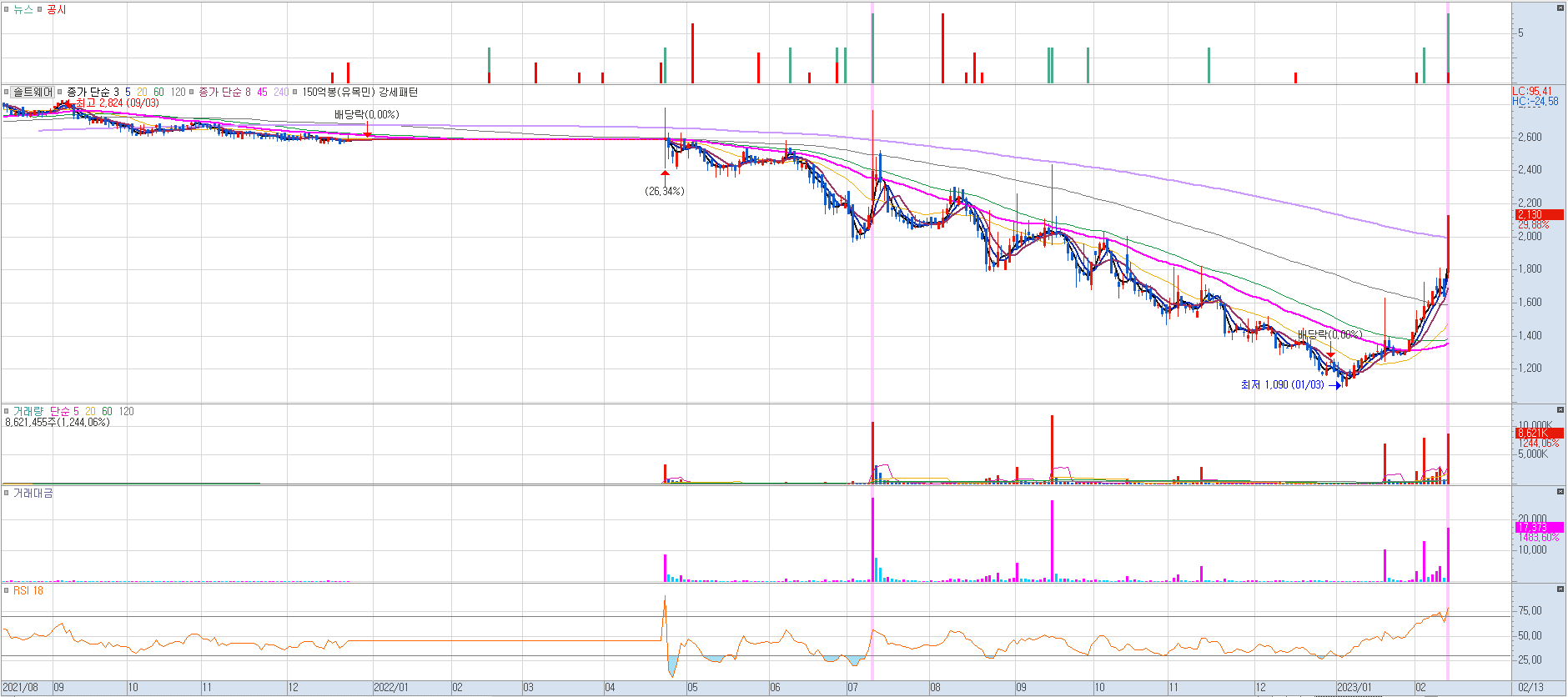The height and width of the screenshot is (697, 1568).
Task: Click the HC:-24,58 value
Action: 1535,102
